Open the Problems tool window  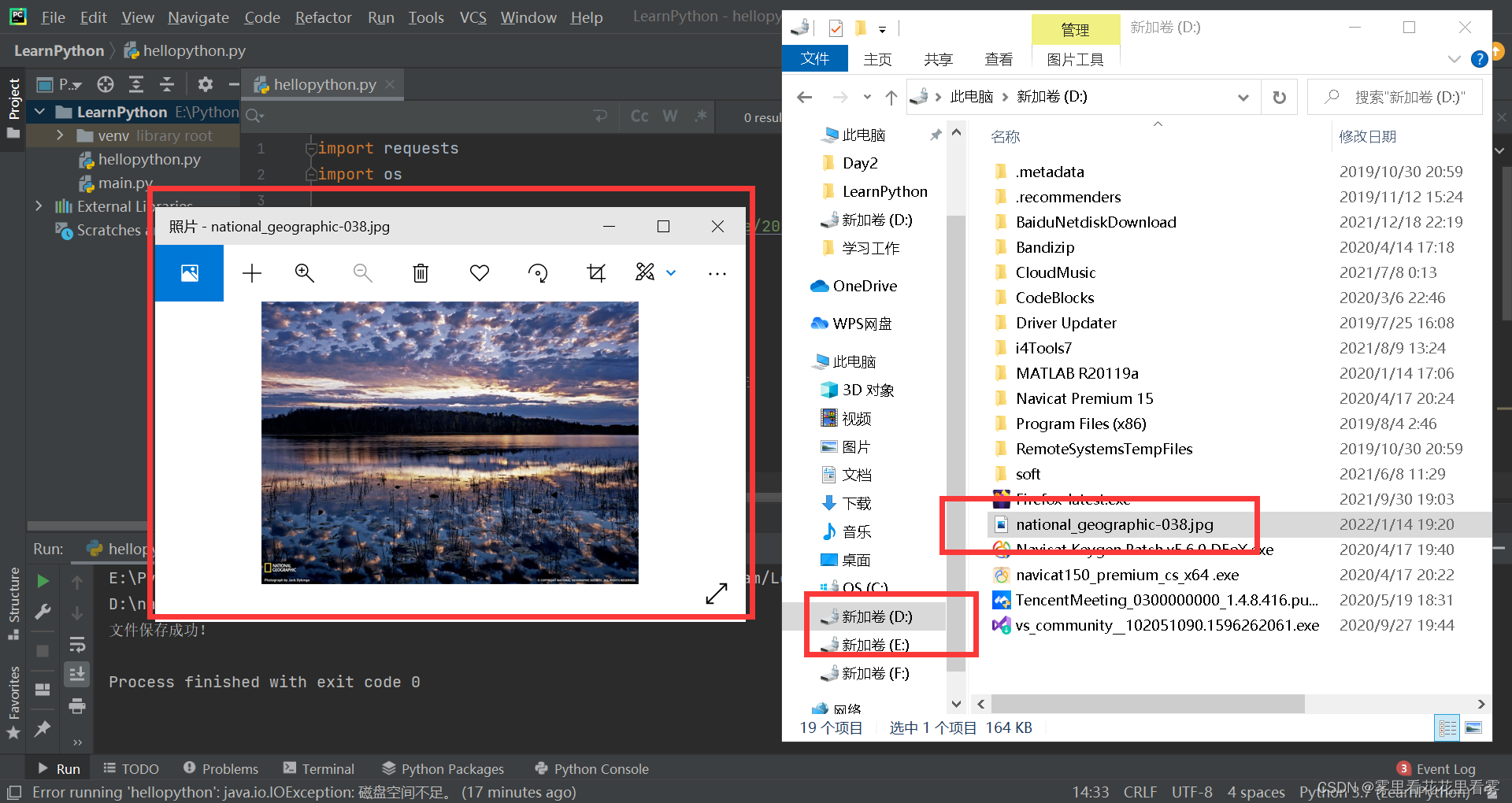[220, 768]
